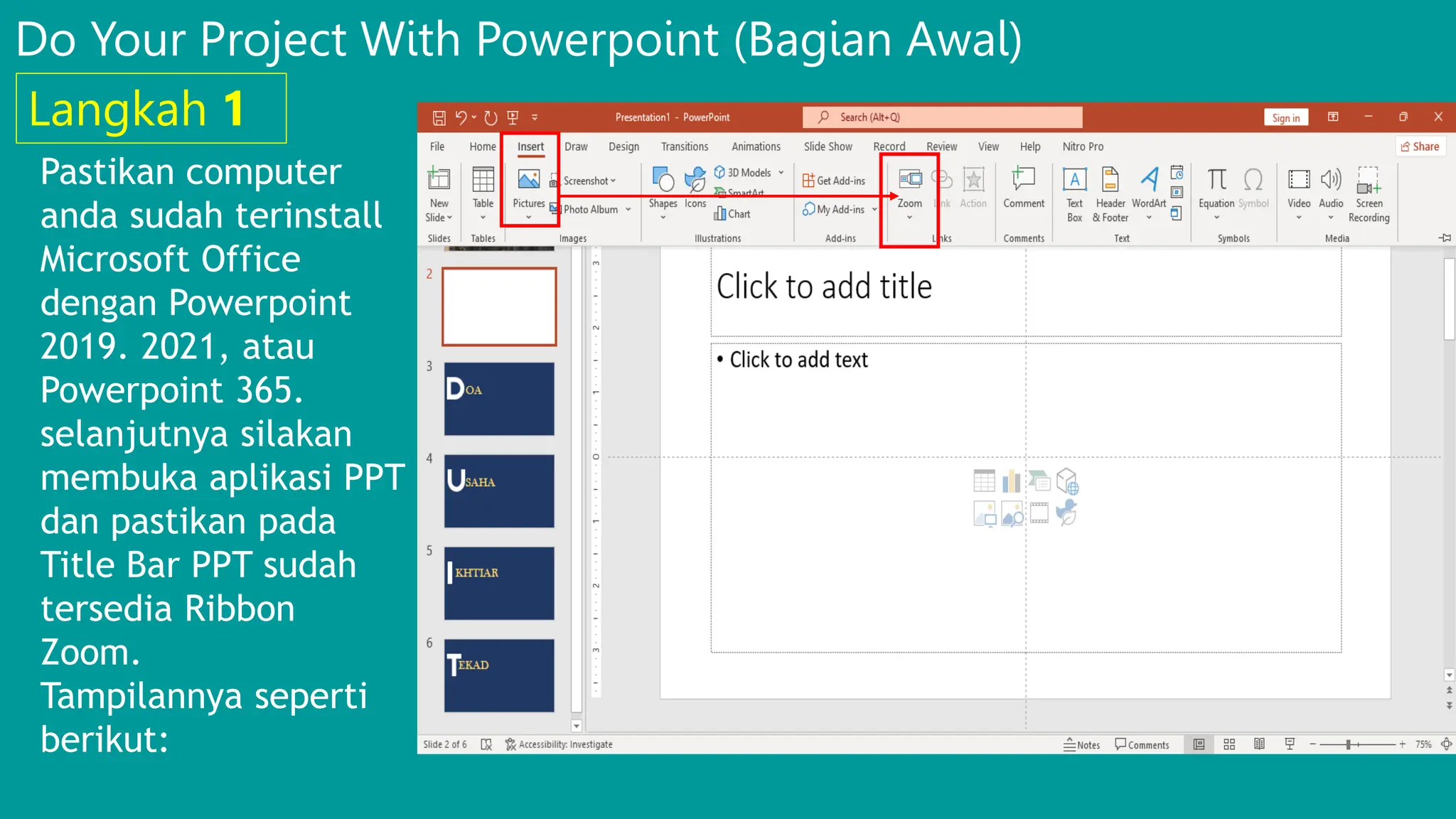Toggle the Comments pane in status bar
The width and height of the screenshot is (1456, 819).
click(1142, 744)
